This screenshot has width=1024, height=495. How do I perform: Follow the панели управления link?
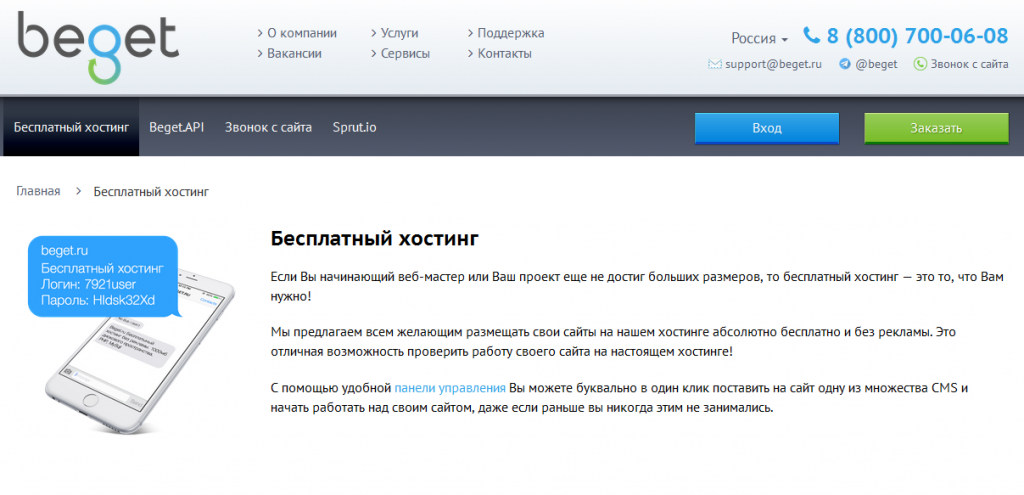(x=450, y=388)
